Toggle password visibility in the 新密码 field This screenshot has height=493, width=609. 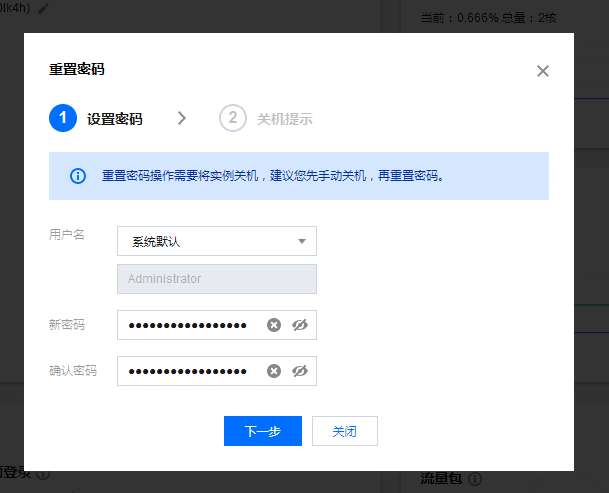point(299,325)
